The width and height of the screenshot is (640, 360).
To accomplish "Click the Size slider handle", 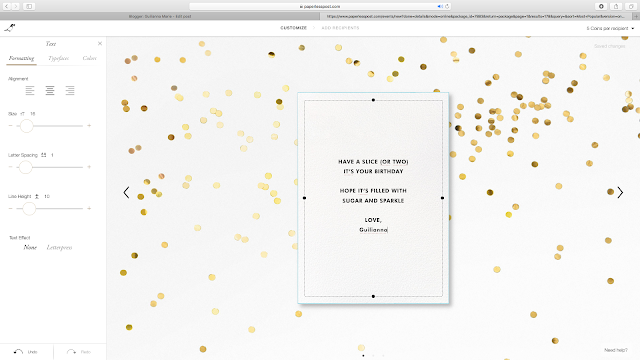I will [27, 126].
